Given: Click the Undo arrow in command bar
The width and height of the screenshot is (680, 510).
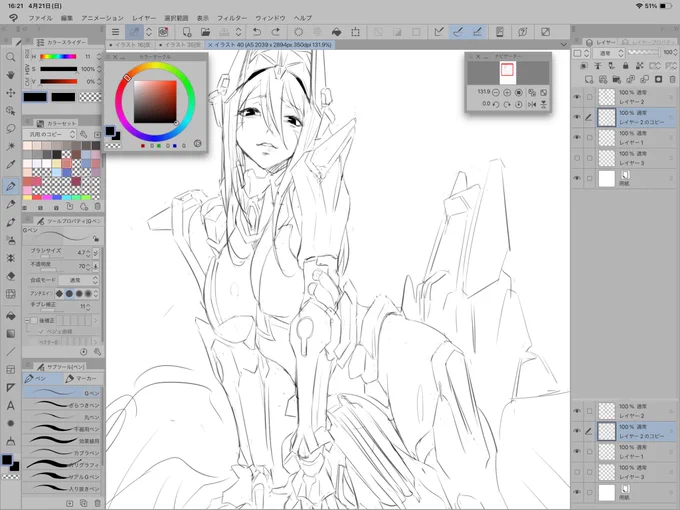Looking at the screenshot, I should [257, 32].
